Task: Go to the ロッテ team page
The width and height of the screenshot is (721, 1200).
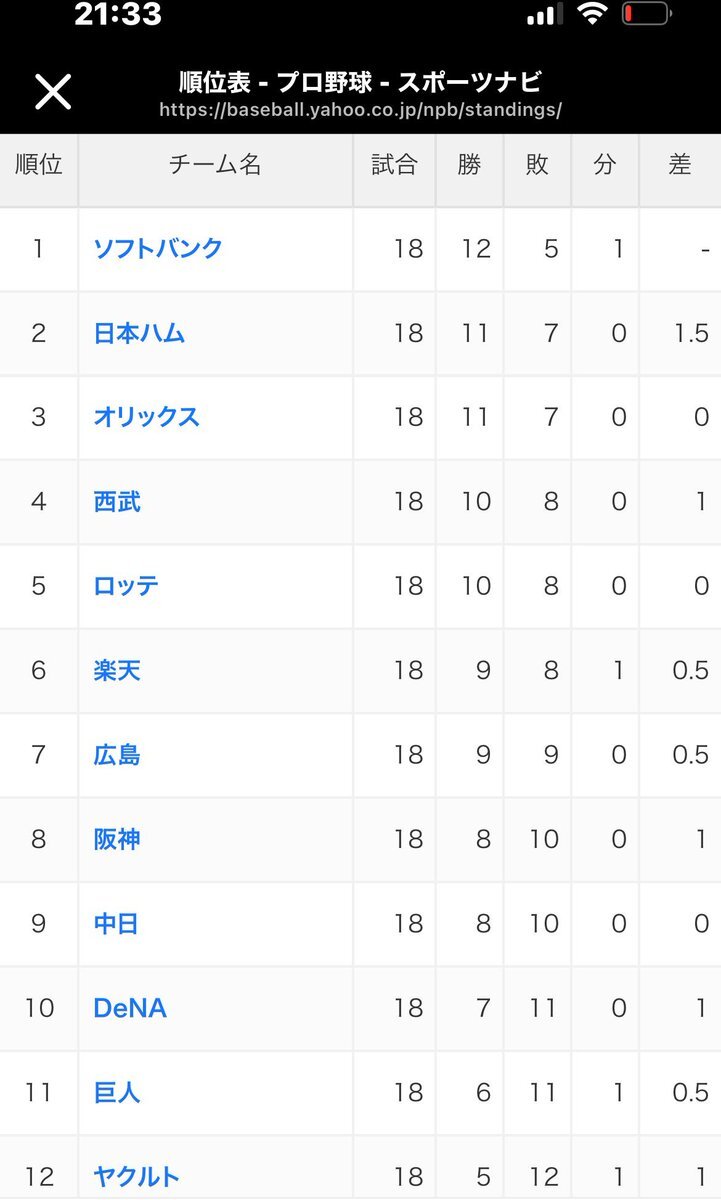Action: point(126,586)
